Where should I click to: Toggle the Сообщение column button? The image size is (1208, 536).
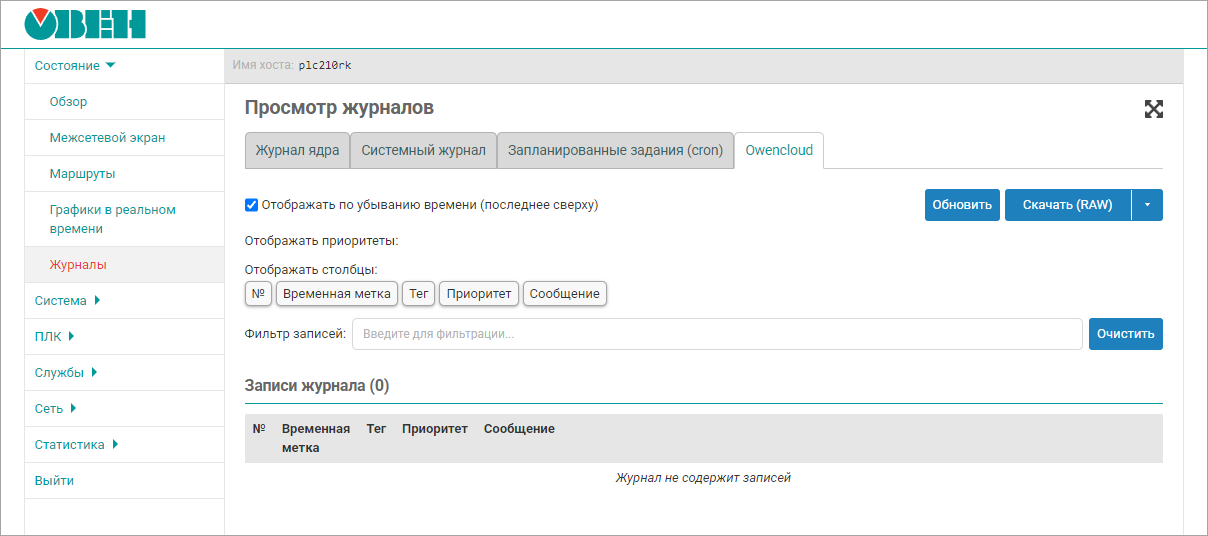(564, 294)
